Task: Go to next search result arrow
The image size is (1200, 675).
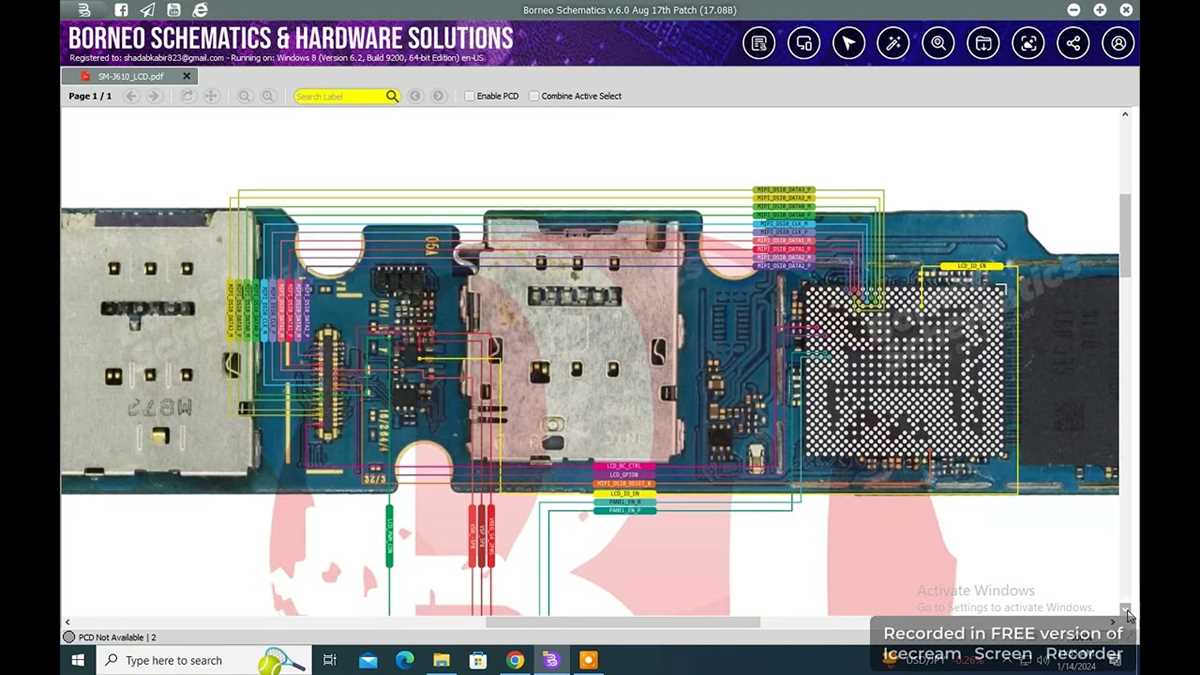Action: click(439, 96)
